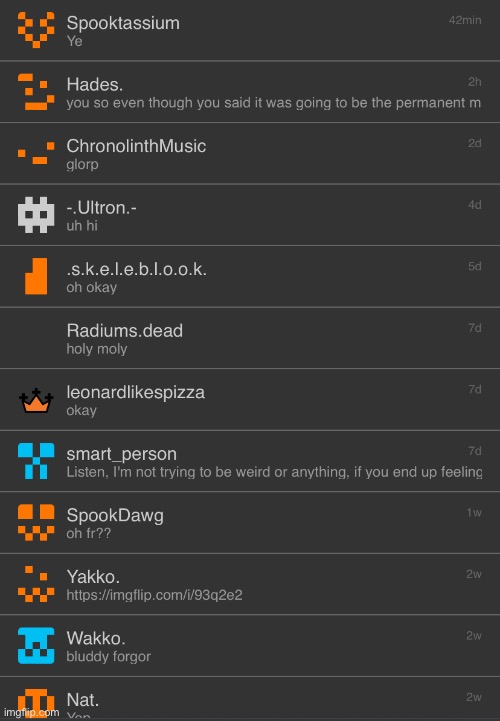Click Yakko.'s orange smiley avatar
The height and width of the screenshot is (721, 500).
pyautogui.click(x=36, y=584)
